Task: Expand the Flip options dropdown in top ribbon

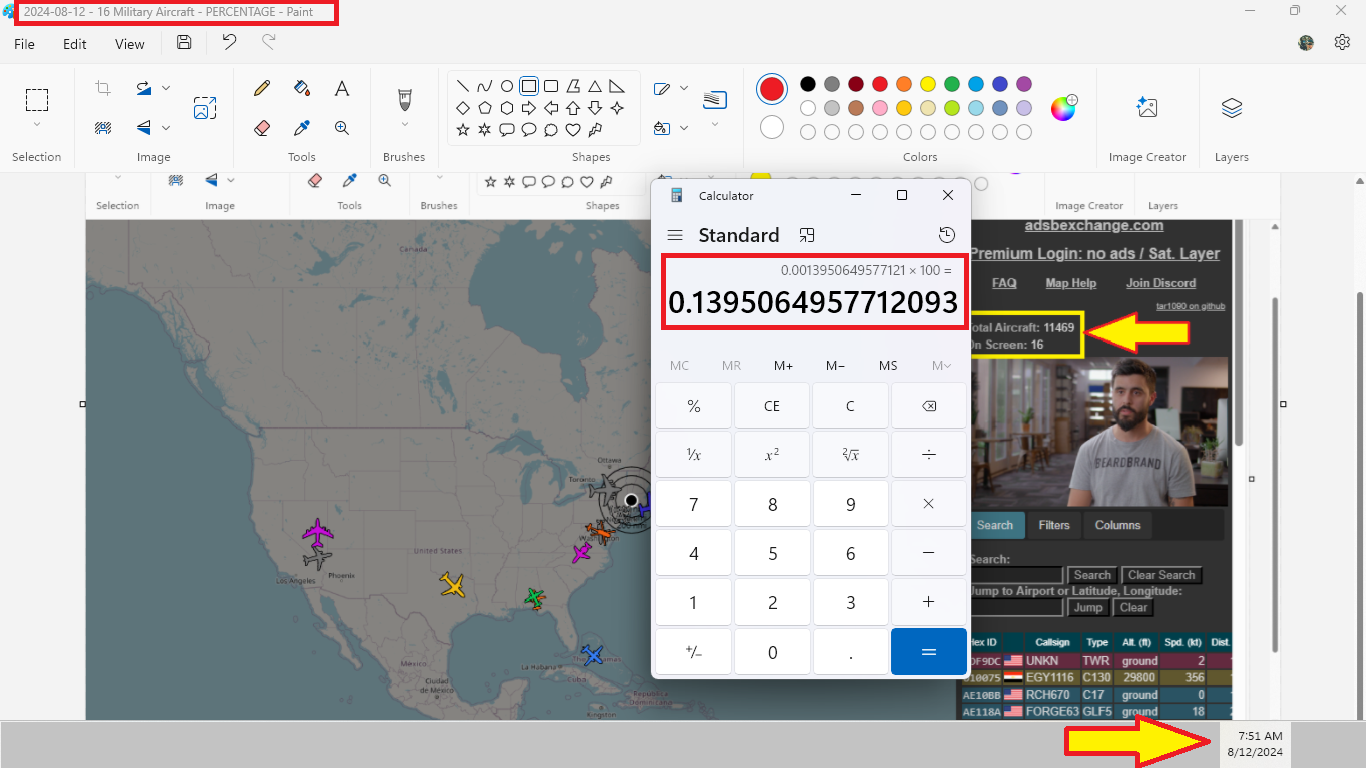Action: tap(166, 127)
